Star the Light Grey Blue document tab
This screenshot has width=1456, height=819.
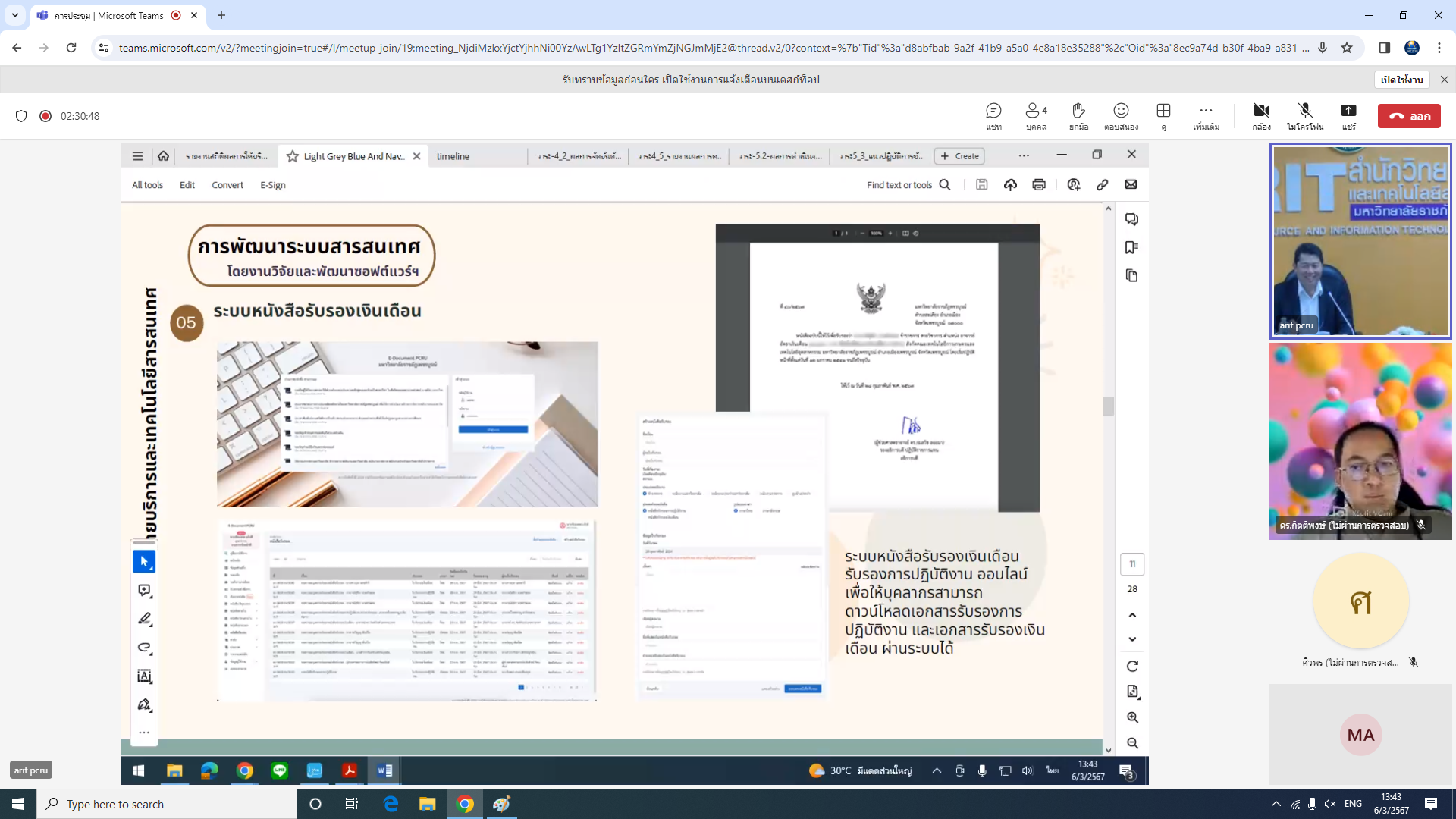(x=293, y=156)
